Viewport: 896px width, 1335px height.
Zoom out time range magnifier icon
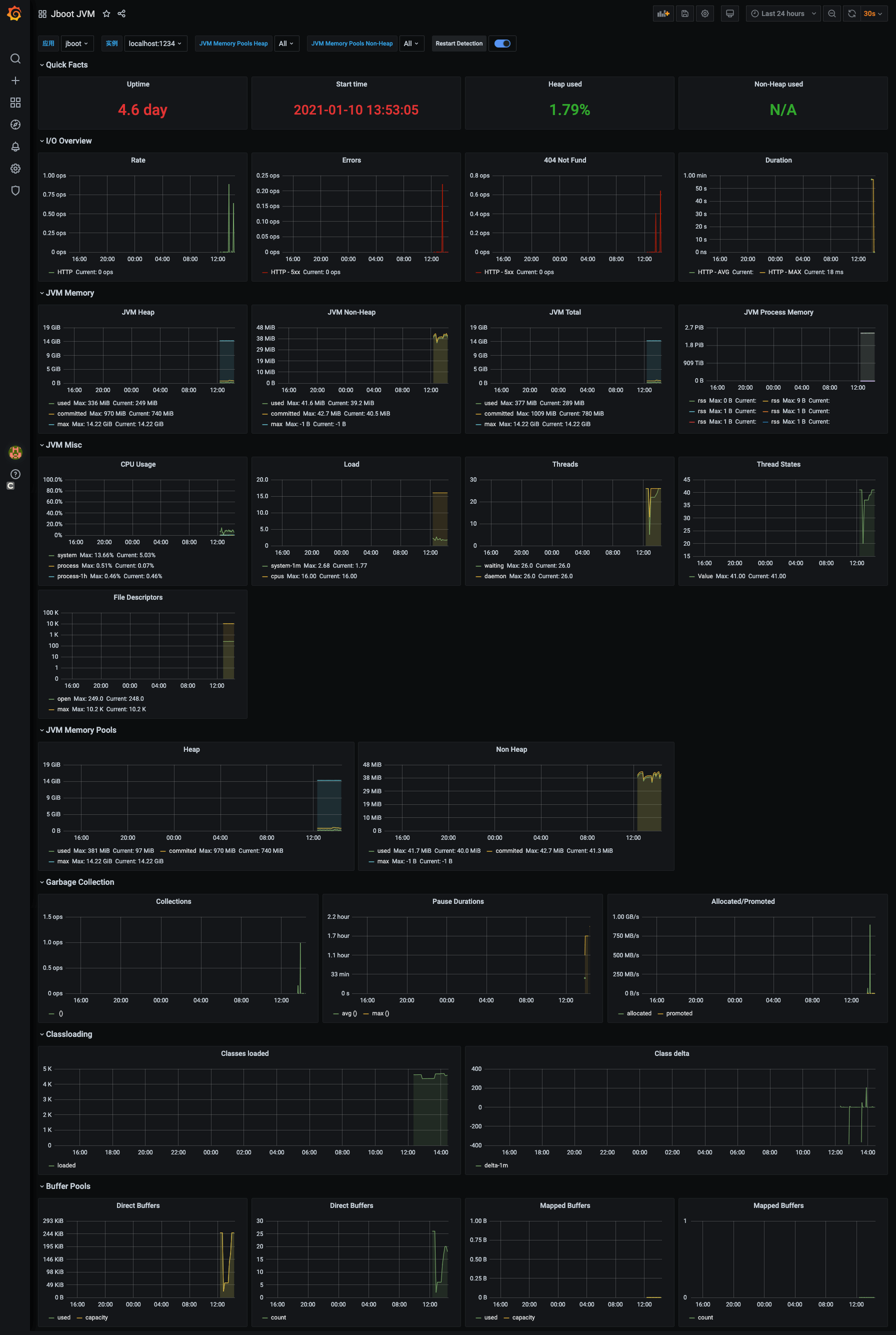coord(832,14)
